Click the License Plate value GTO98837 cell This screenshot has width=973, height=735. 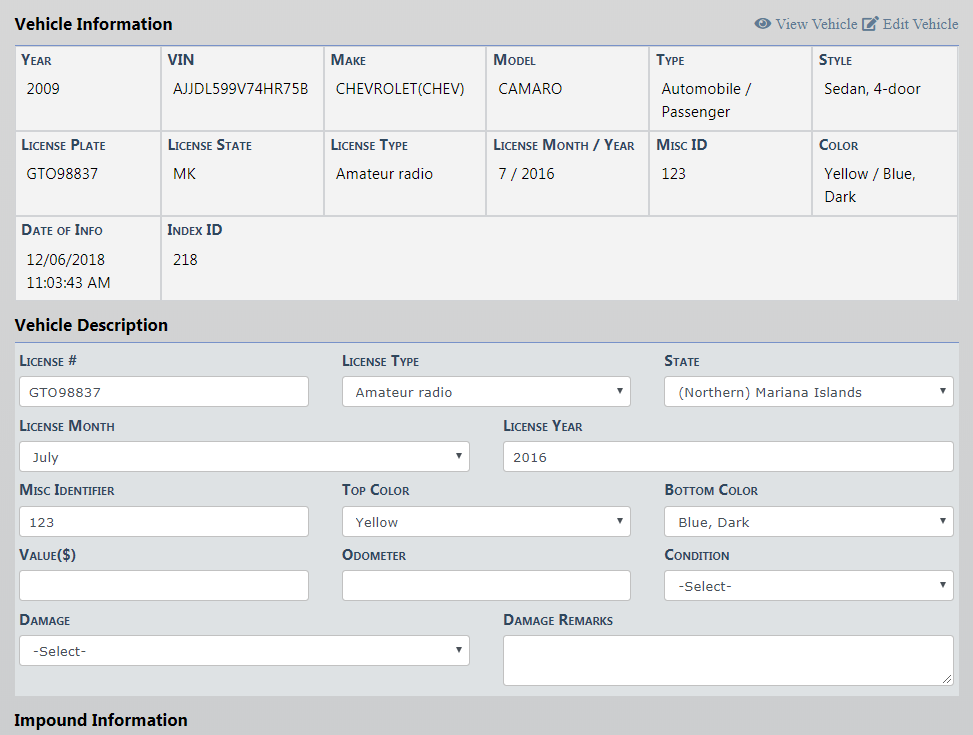point(62,174)
